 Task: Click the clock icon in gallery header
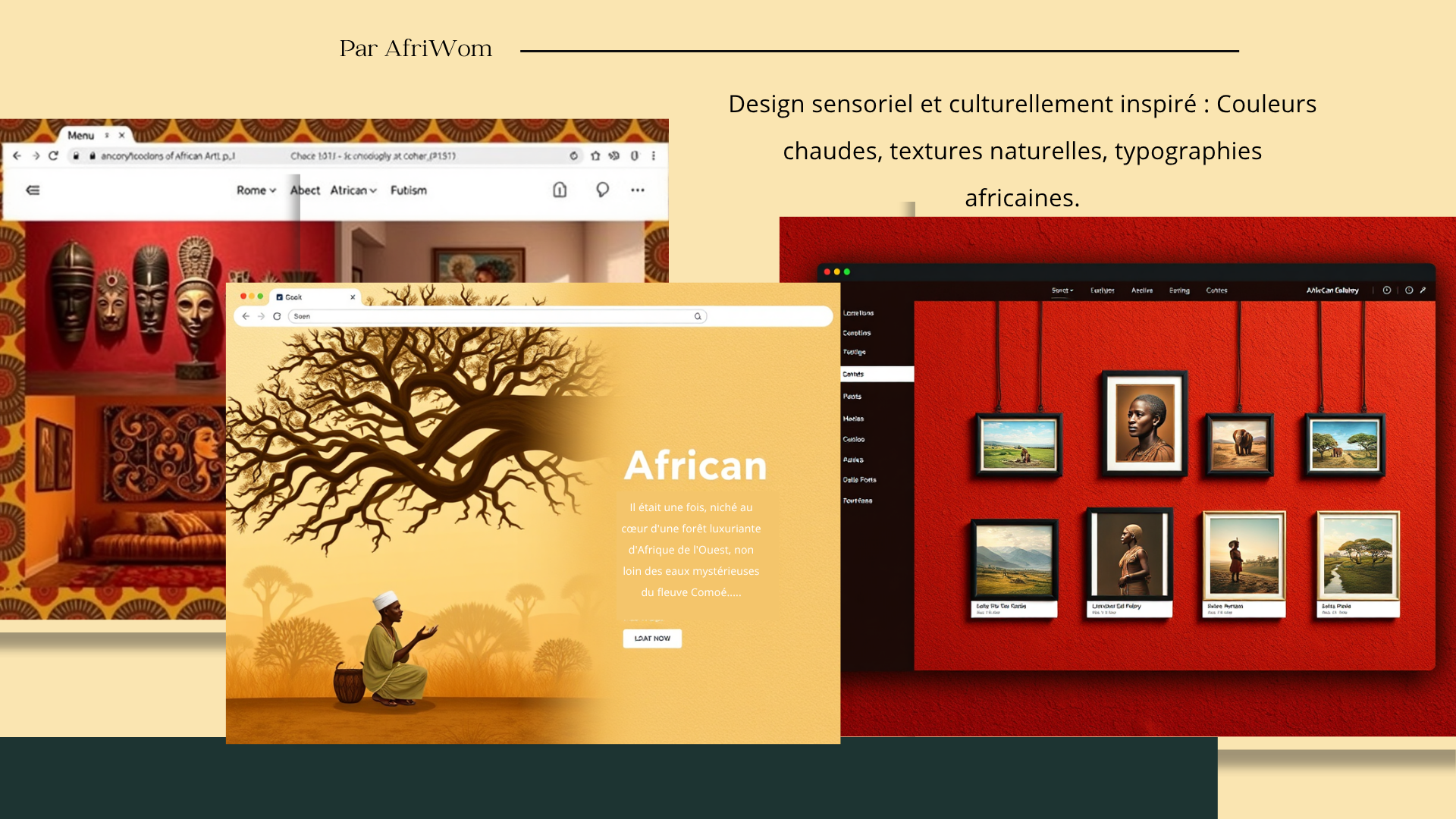(1409, 290)
